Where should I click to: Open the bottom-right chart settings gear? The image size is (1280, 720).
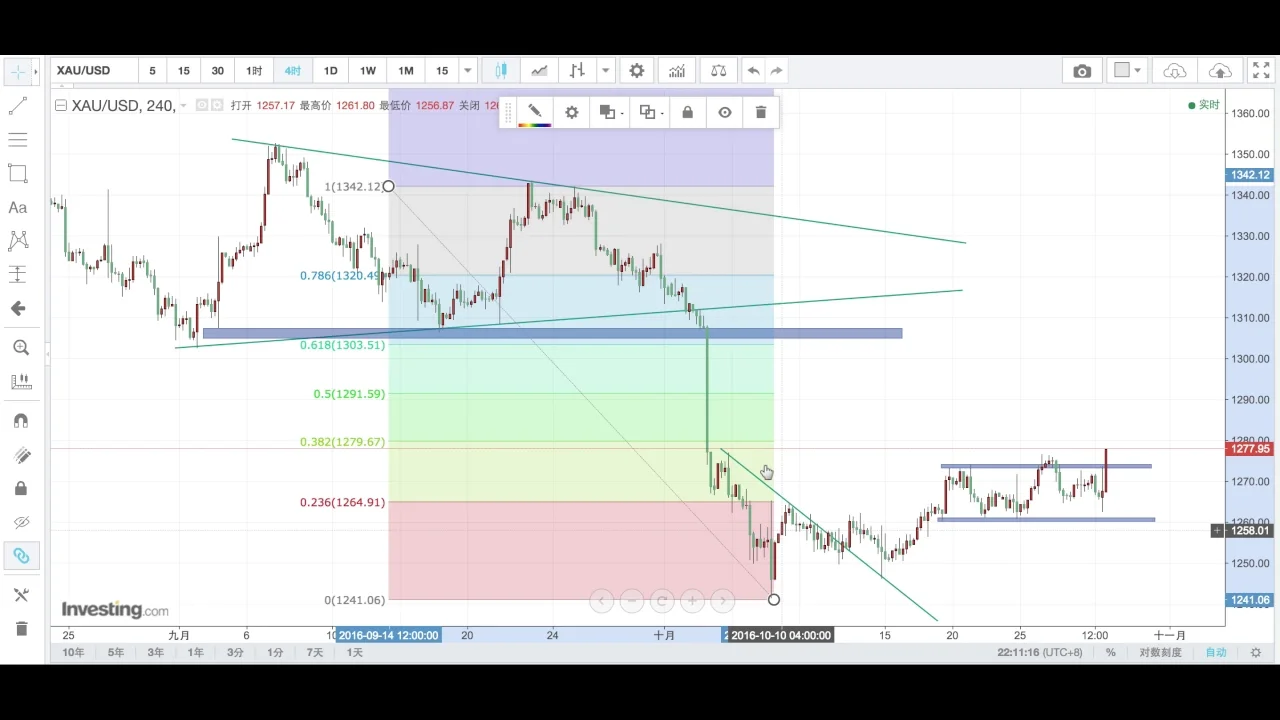(x=1256, y=653)
